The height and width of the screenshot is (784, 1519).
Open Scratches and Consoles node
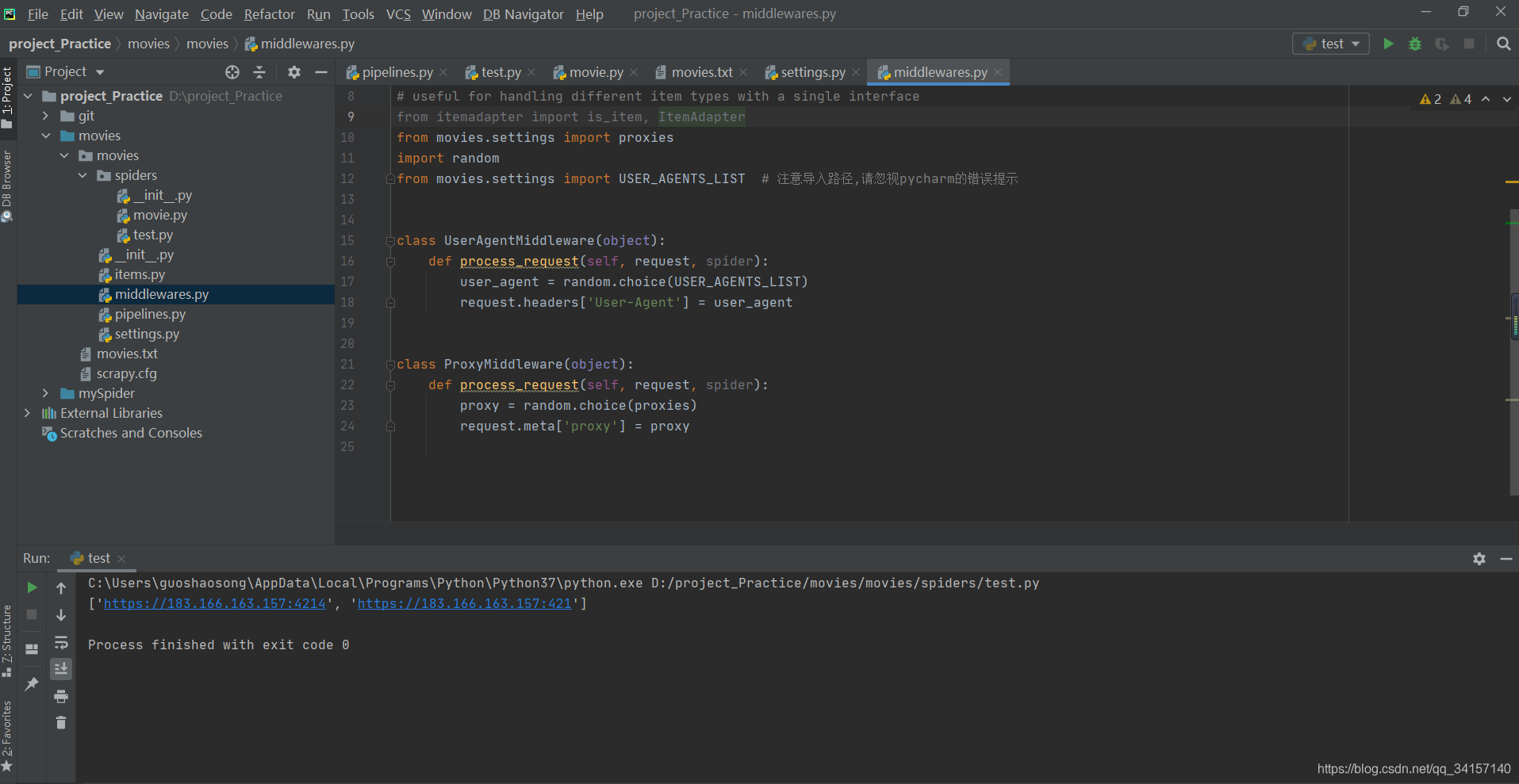tap(131, 433)
